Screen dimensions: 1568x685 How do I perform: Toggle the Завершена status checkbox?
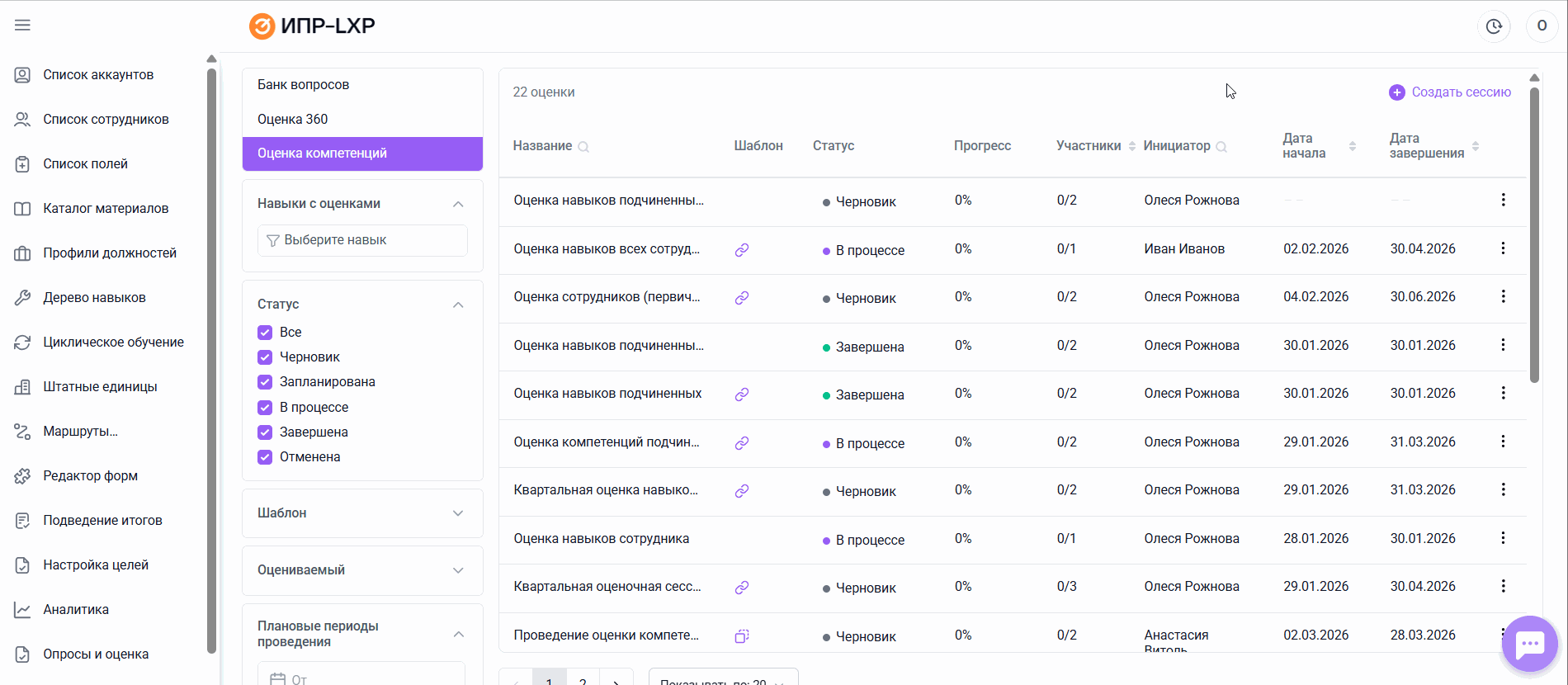[265, 432]
